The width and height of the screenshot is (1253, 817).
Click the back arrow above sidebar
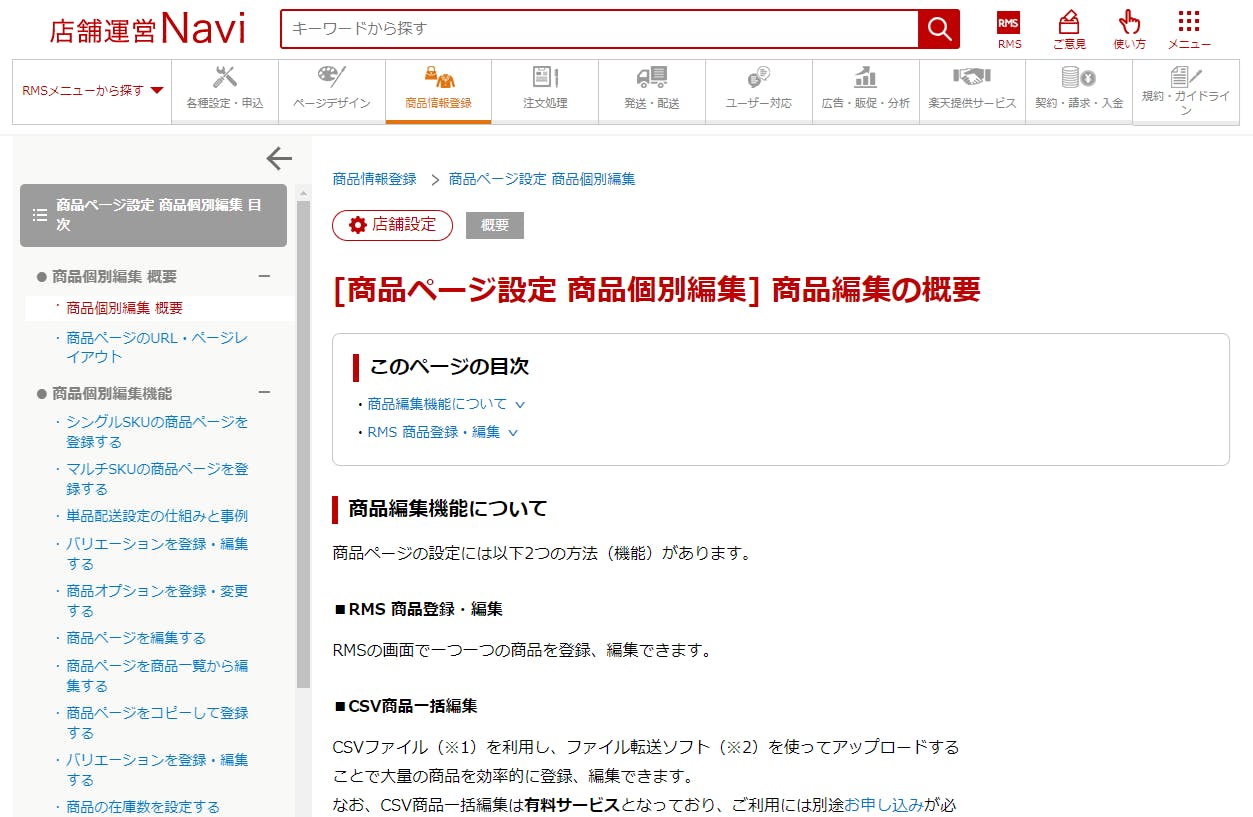pyautogui.click(x=279, y=158)
